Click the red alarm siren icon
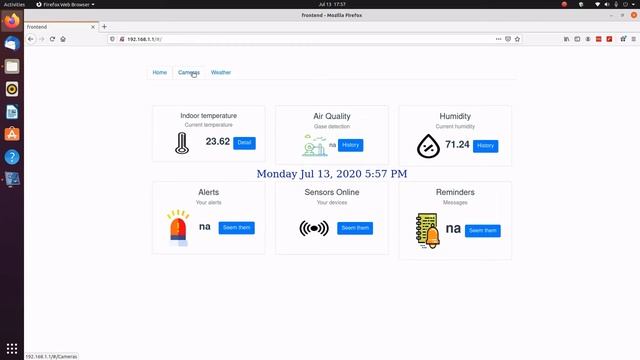Image resolution: width=640 pixels, height=360 pixels. pyautogui.click(x=178, y=228)
